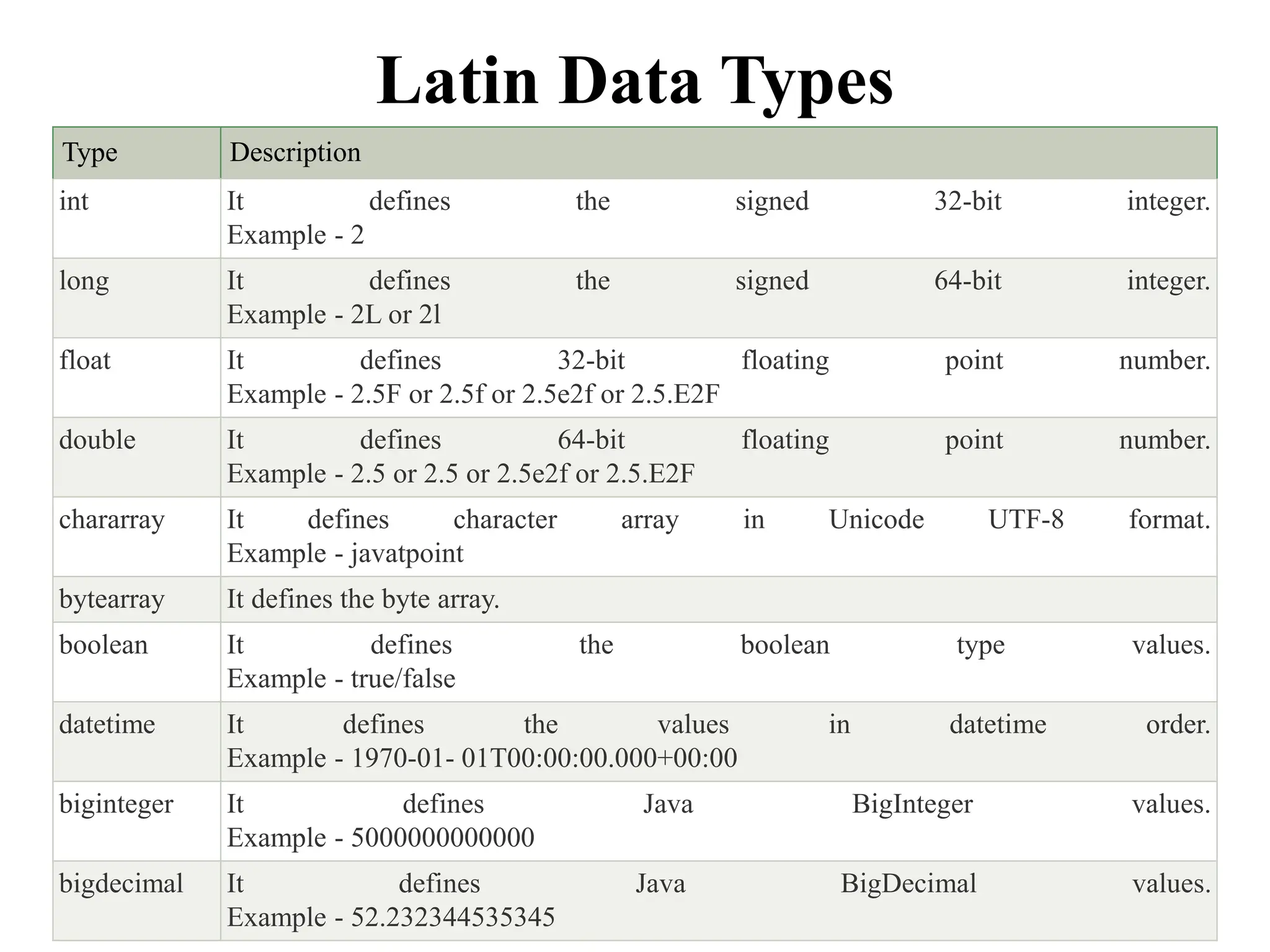This screenshot has height=952, width=1270.
Task: Click the text 'Example - 2L or 2l'
Action: [334, 315]
